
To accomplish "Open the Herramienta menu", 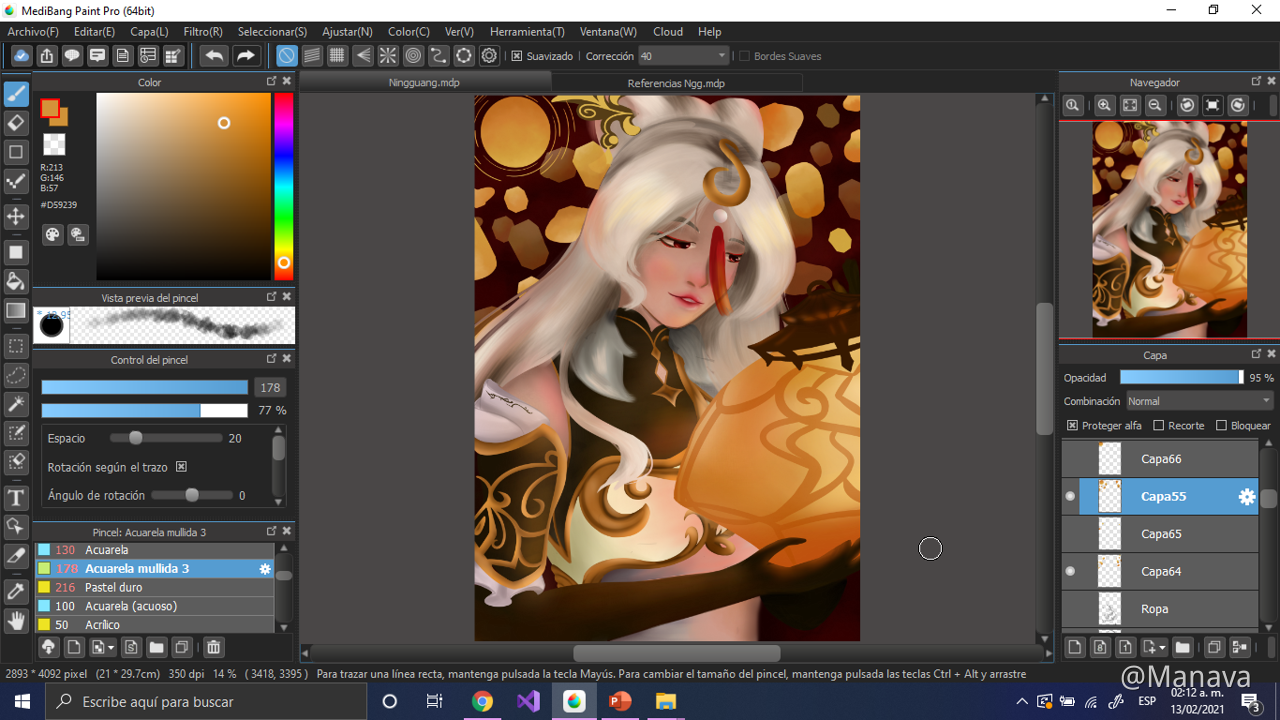I will (528, 32).
